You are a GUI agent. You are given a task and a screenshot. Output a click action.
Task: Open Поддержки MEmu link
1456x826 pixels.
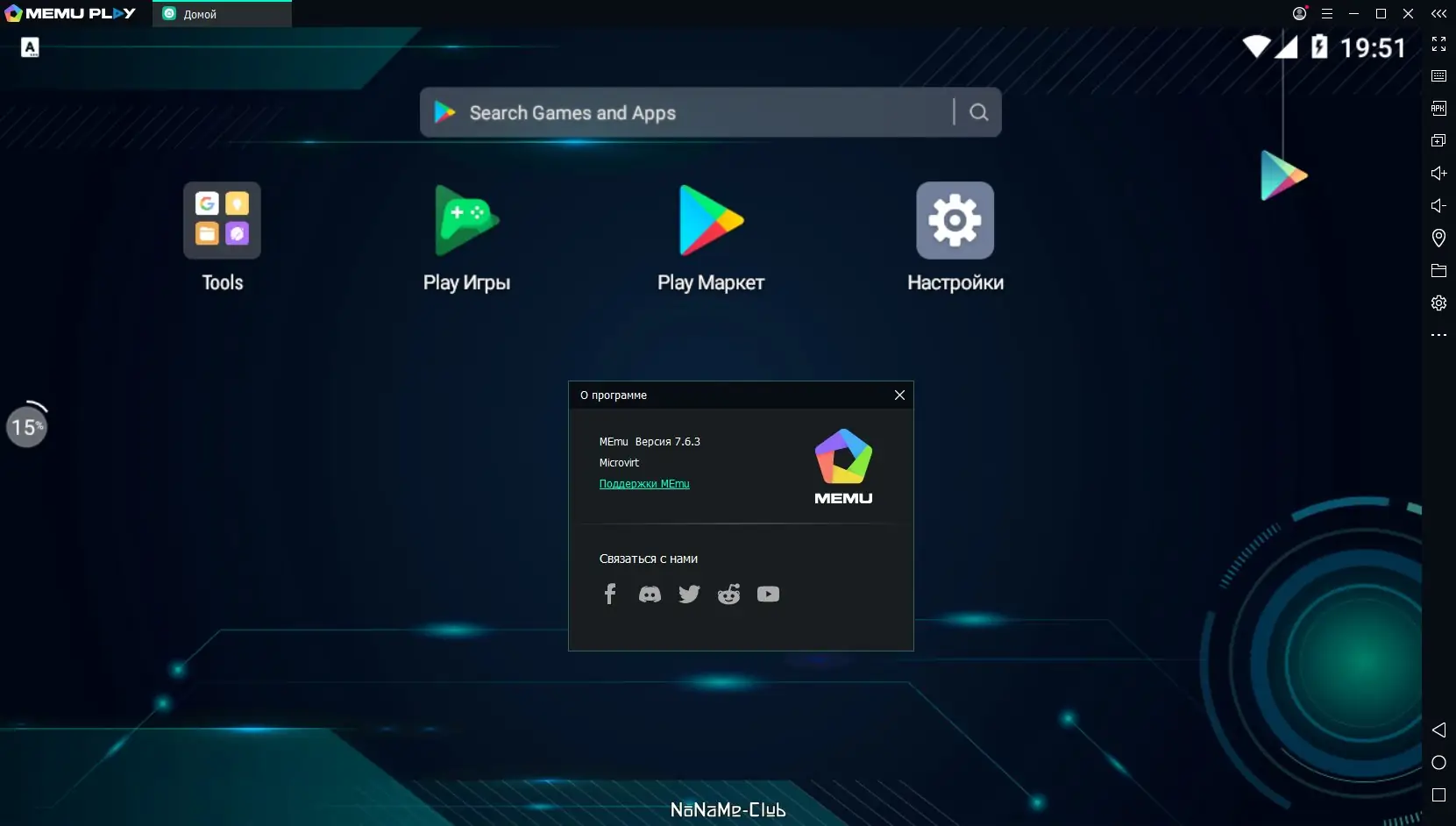point(644,484)
